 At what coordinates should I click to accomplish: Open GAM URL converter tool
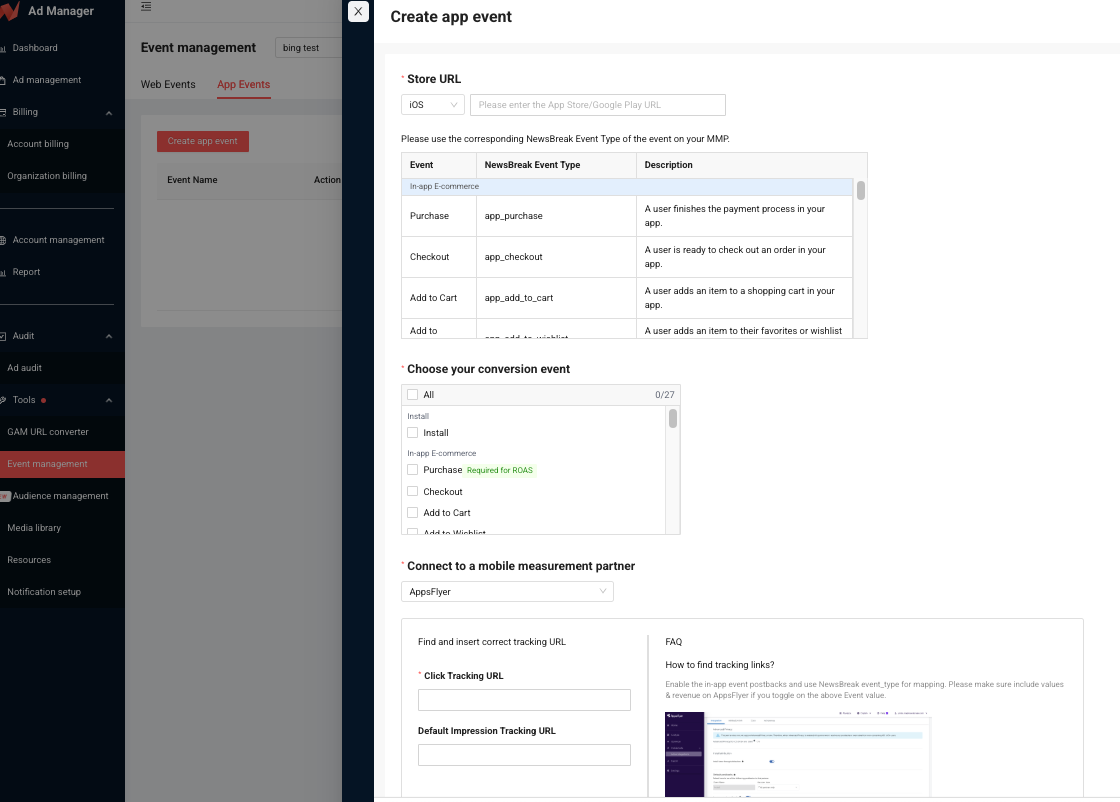tap(48, 432)
